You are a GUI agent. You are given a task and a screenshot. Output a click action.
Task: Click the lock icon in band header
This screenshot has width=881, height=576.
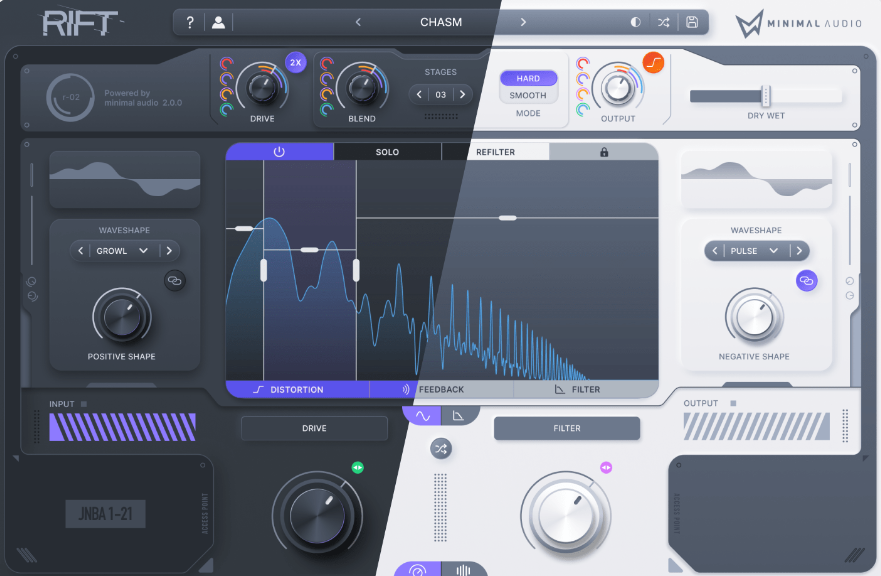[x=604, y=152]
